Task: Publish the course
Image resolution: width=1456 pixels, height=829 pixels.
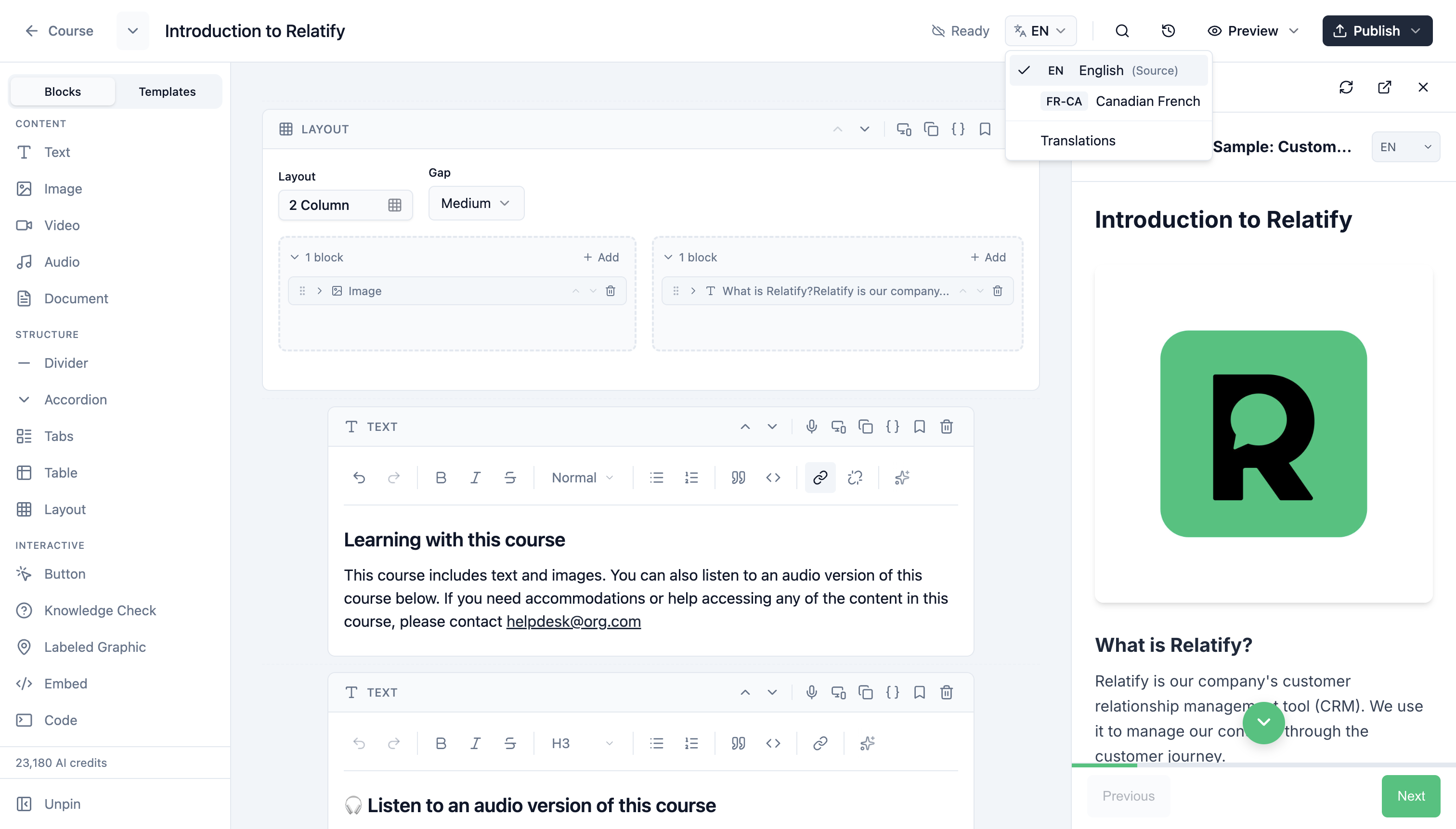Action: pos(1376,31)
